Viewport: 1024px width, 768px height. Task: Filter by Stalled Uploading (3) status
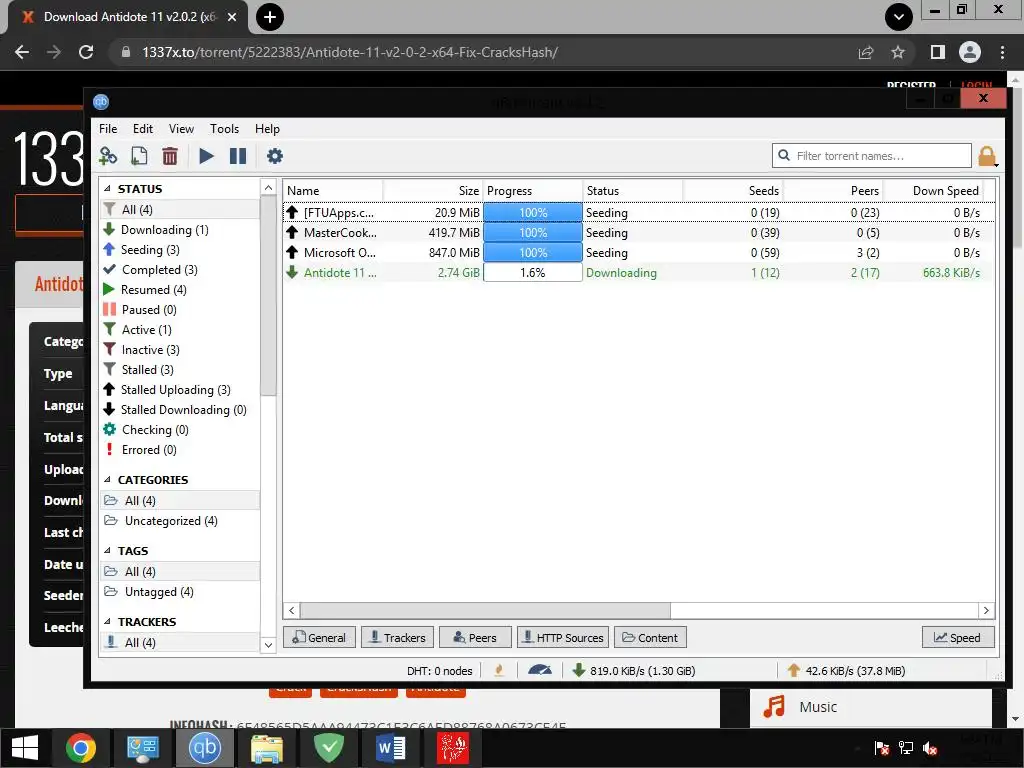(176, 390)
